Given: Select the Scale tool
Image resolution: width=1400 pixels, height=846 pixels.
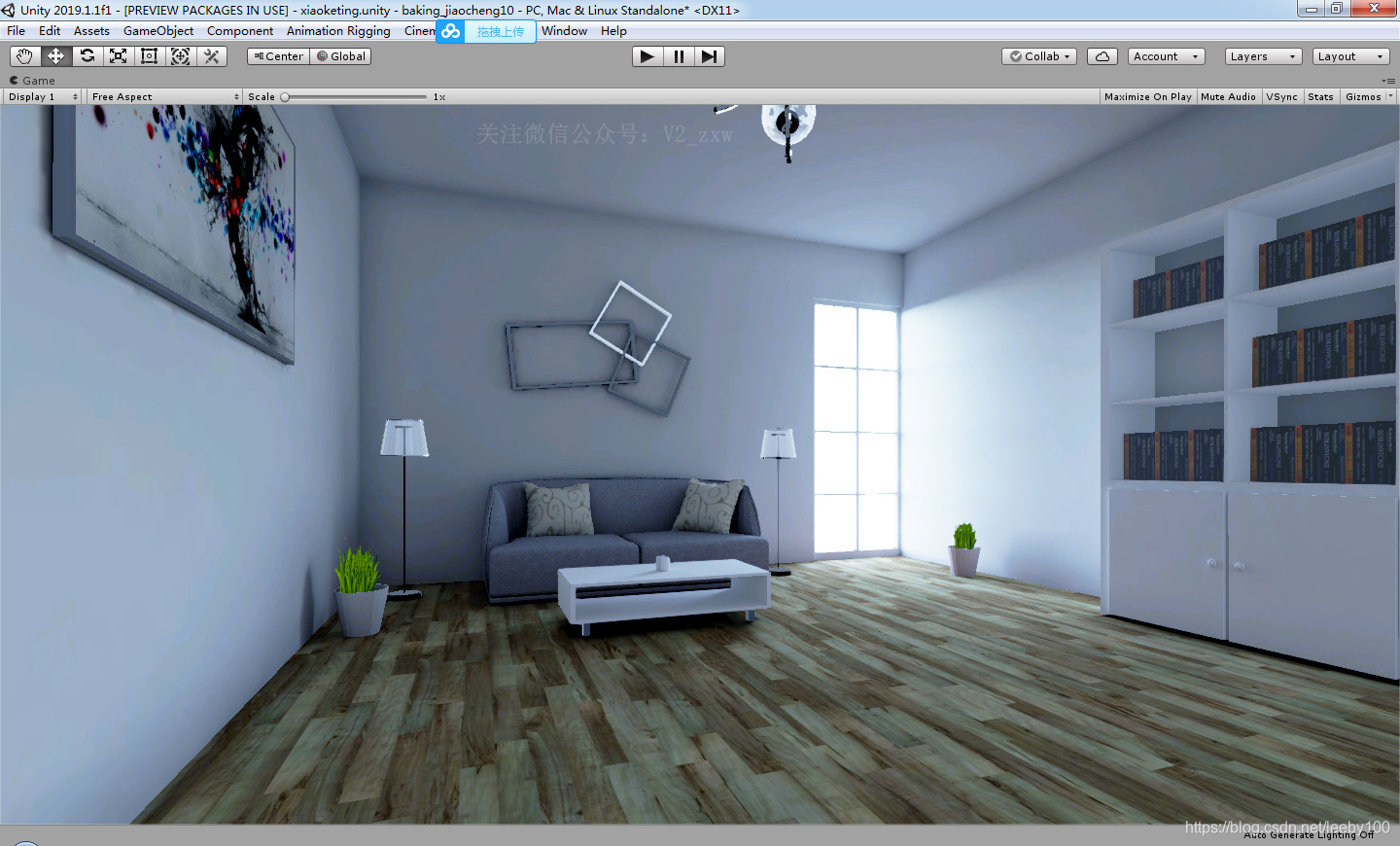Looking at the screenshot, I should click(x=118, y=56).
